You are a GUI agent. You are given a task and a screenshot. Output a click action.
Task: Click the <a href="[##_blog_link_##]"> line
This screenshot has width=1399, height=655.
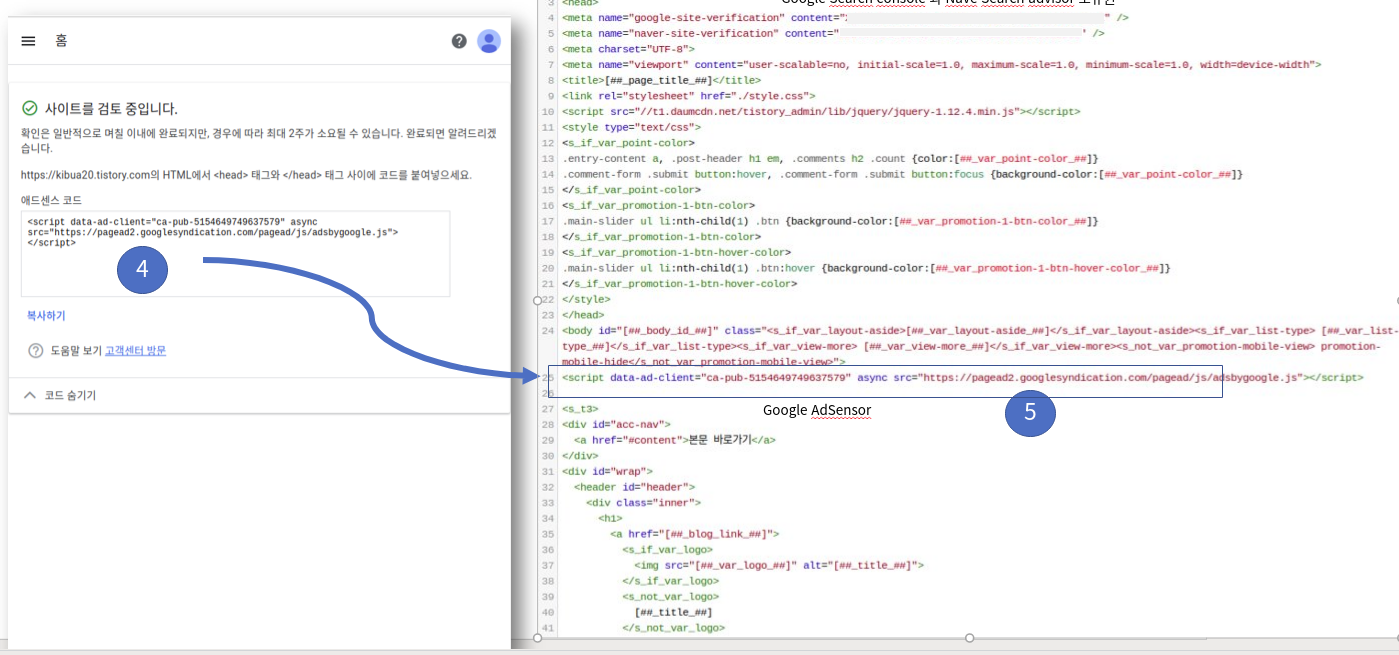(694, 534)
